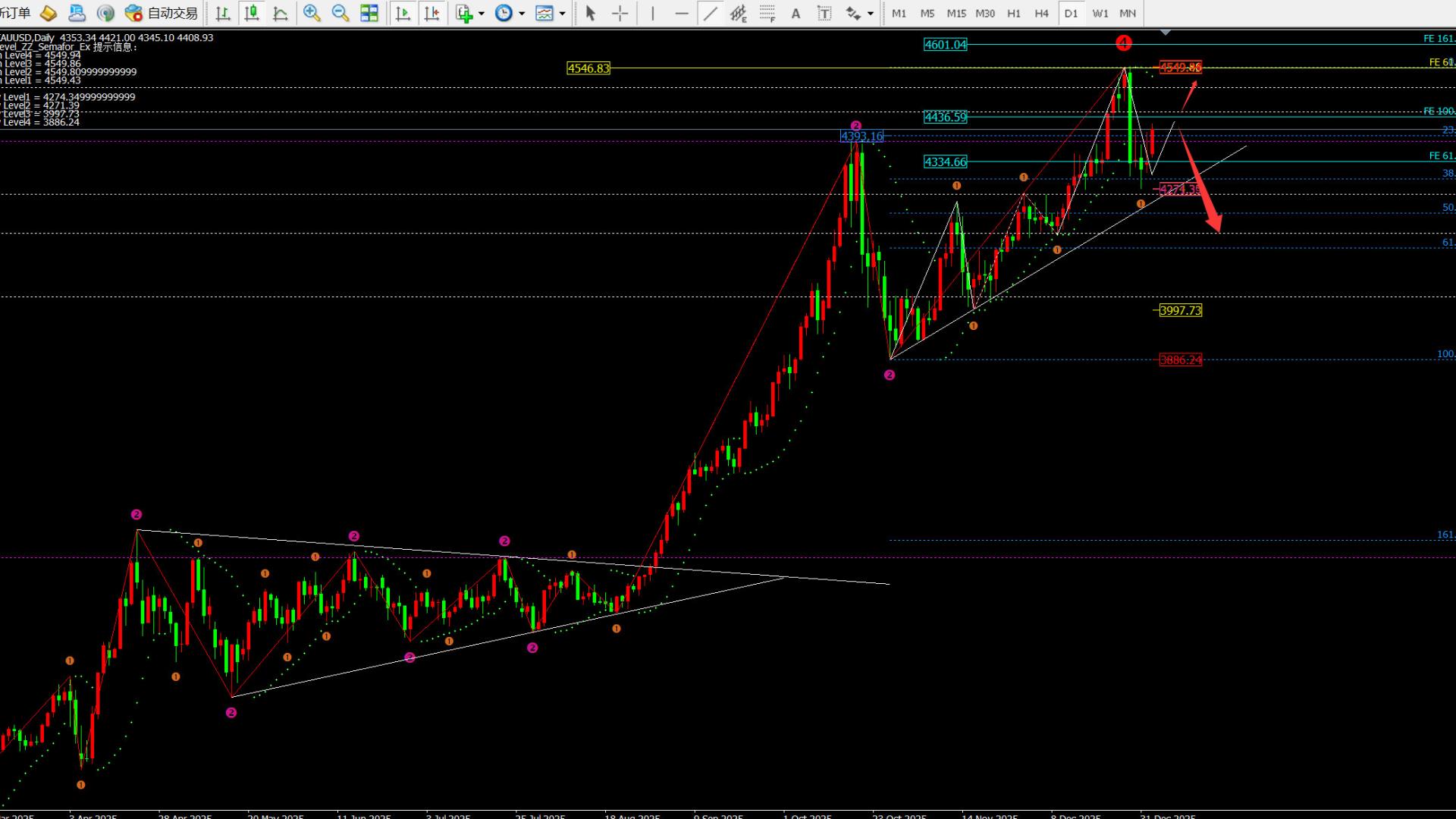
Task: Click the zoom in magnifier
Action: [x=311, y=13]
